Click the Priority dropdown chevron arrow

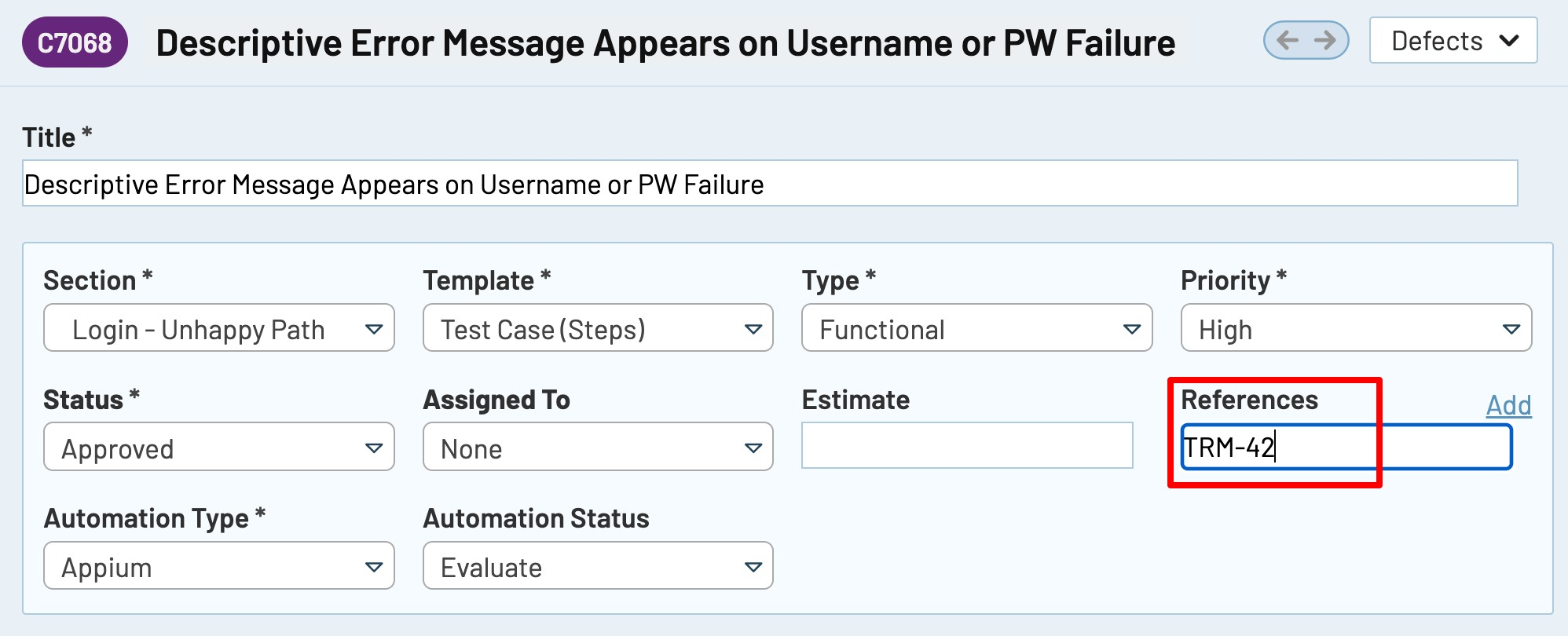[1511, 329]
